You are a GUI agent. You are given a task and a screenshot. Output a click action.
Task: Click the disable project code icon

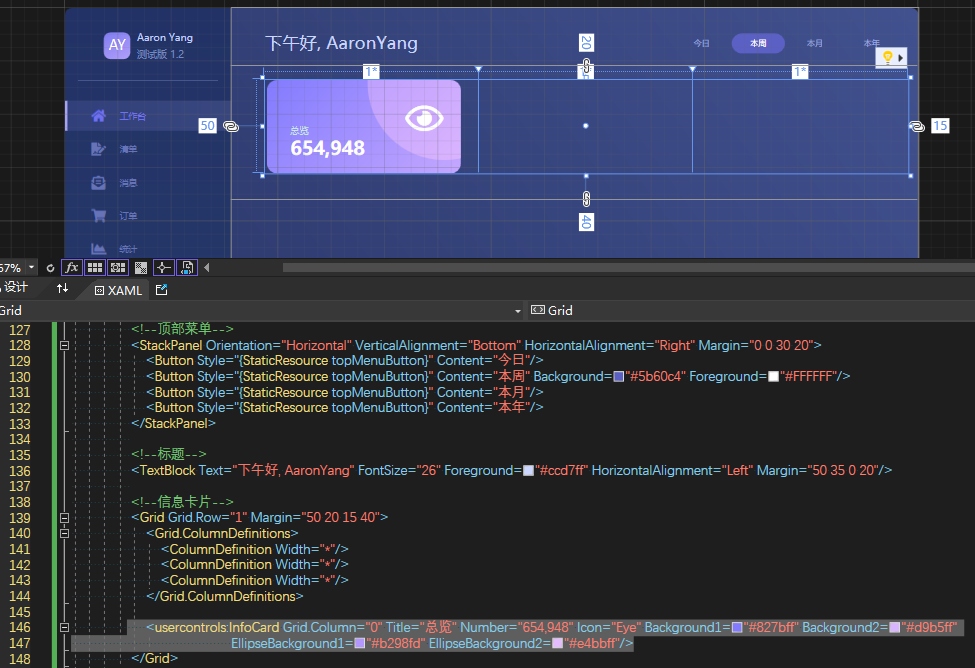click(186, 267)
